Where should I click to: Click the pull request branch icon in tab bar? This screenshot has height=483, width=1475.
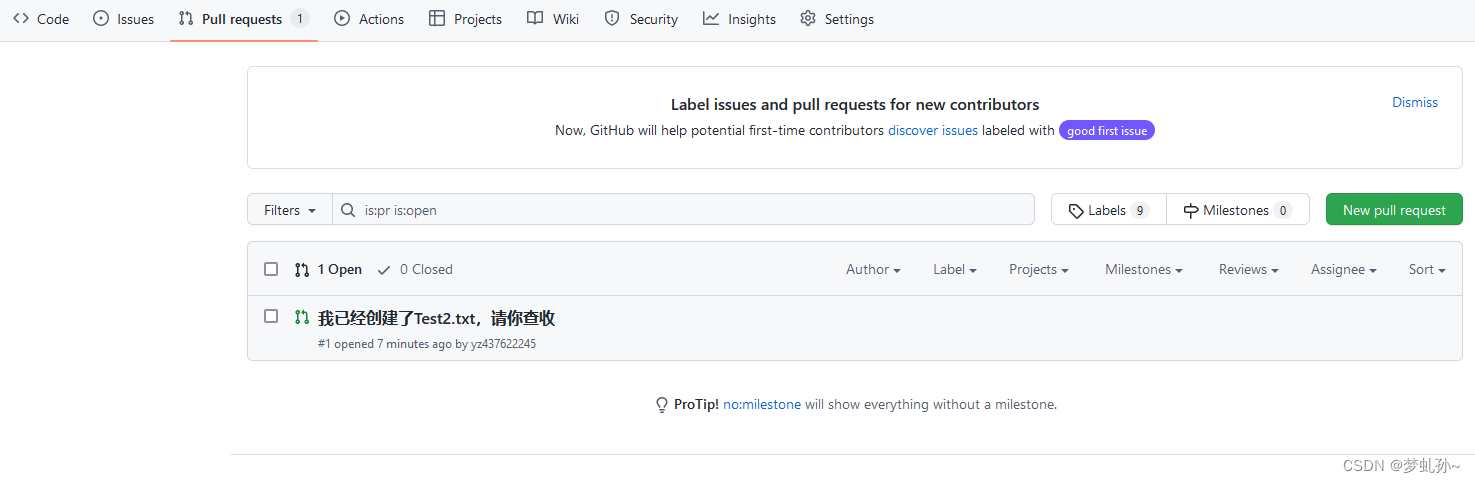[186, 19]
